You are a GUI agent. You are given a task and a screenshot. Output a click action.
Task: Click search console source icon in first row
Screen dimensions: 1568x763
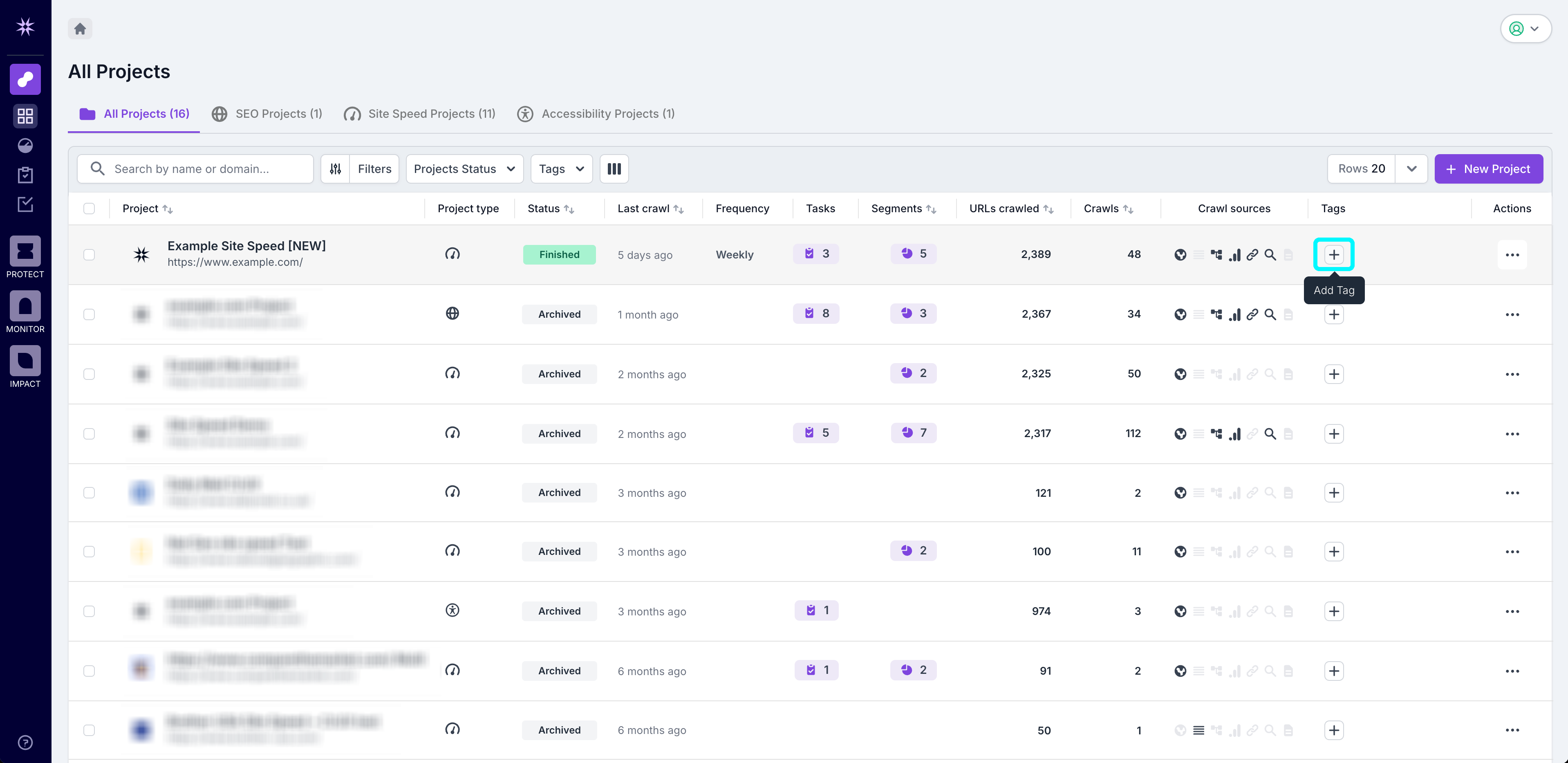[x=1270, y=254]
